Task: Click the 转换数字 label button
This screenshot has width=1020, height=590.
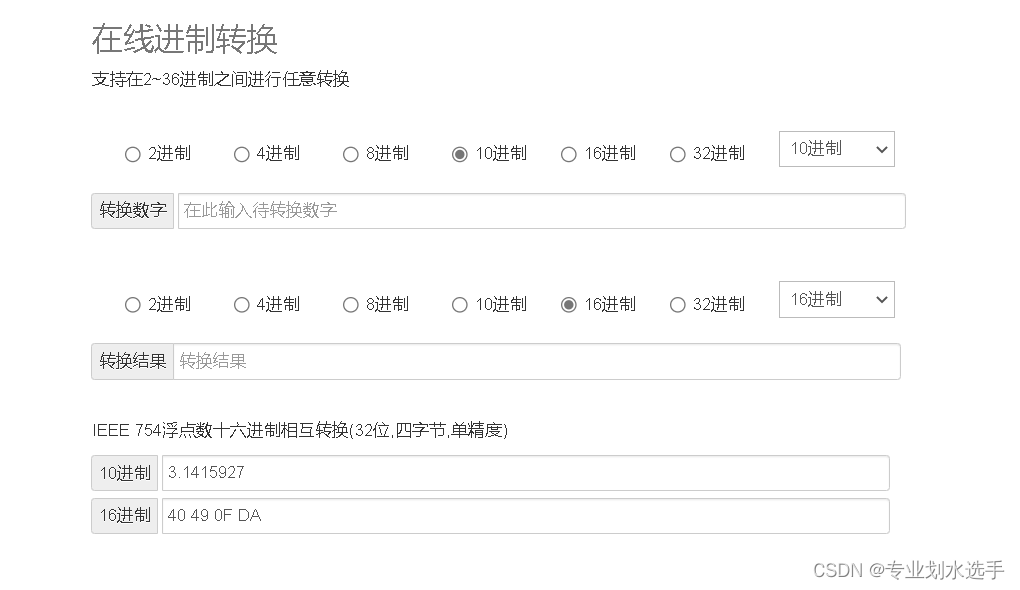Action: [133, 211]
